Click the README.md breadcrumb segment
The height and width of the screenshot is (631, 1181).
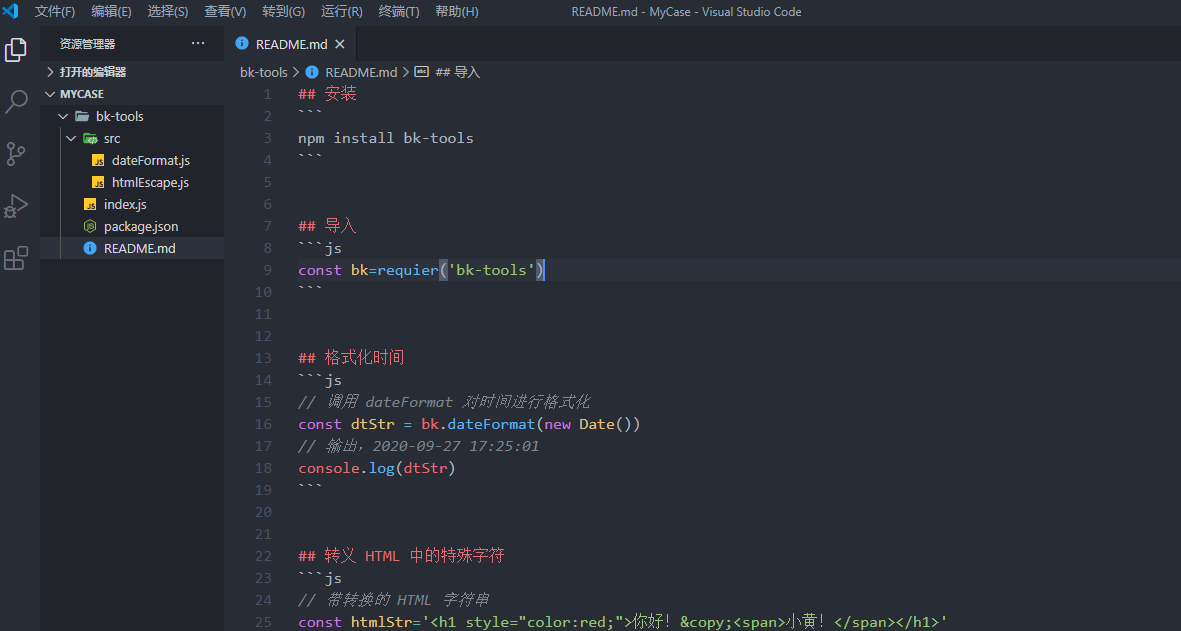(x=361, y=72)
